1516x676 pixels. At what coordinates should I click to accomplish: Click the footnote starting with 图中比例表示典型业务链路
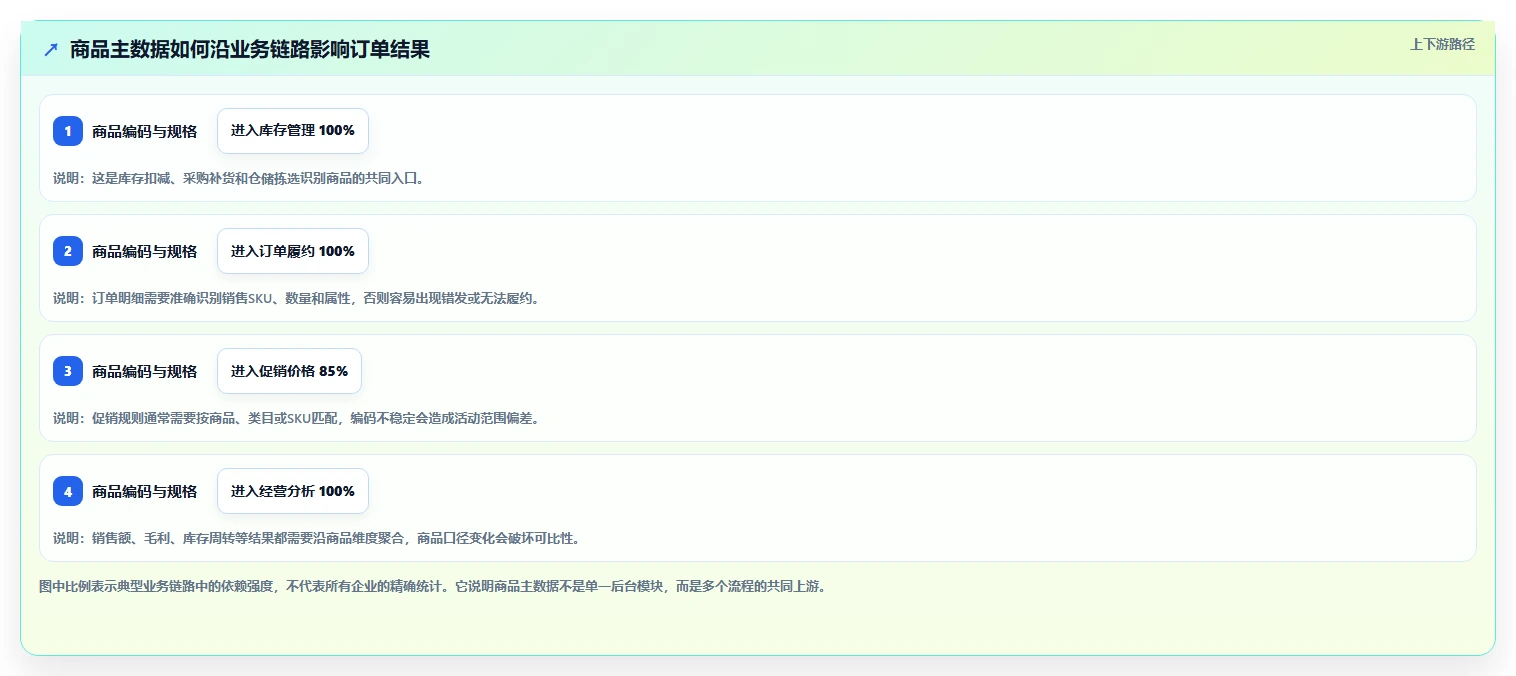click(432, 586)
